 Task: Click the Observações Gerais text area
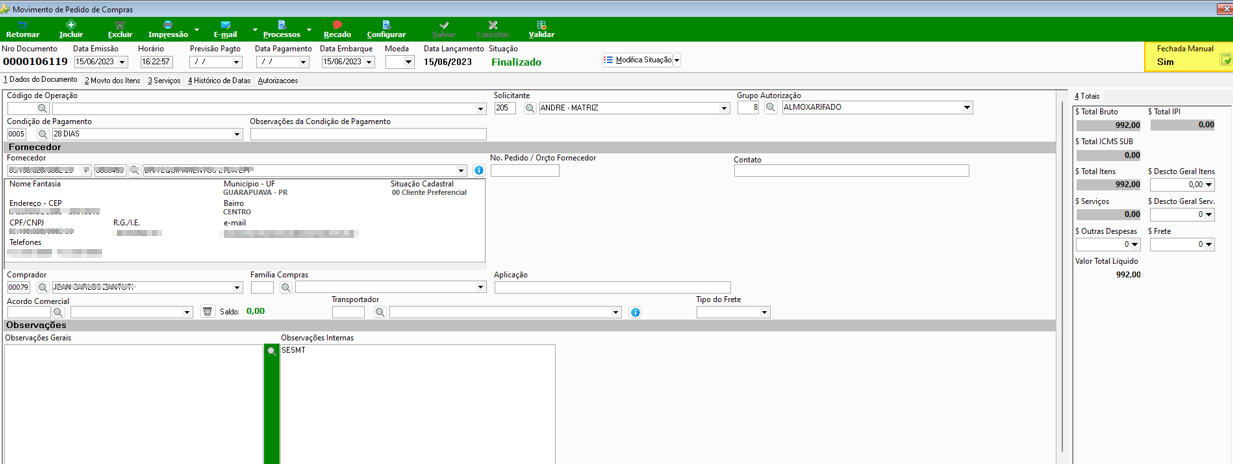click(x=133, y=404)
